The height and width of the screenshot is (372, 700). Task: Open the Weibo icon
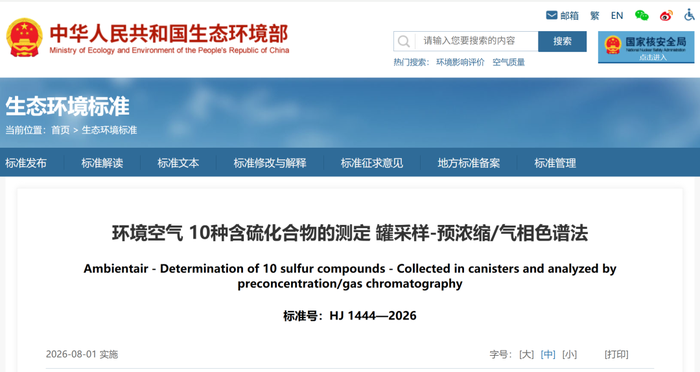666,16
